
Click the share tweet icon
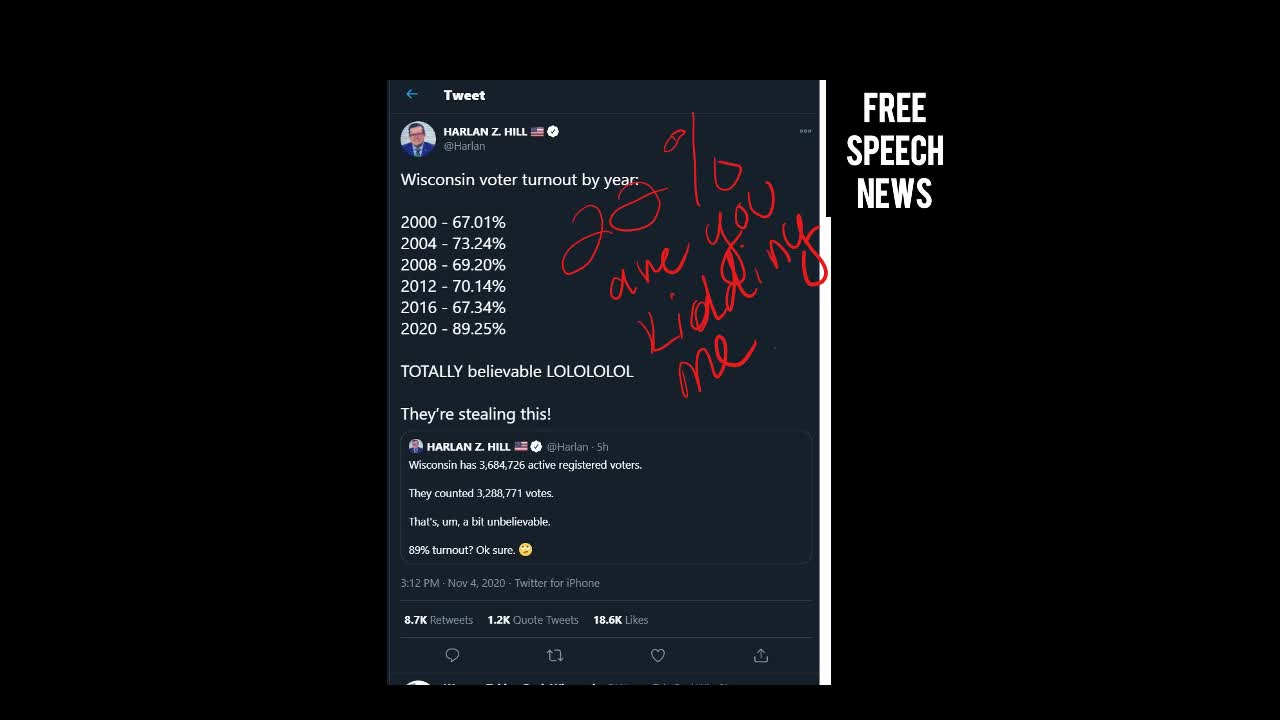(761, 655)
